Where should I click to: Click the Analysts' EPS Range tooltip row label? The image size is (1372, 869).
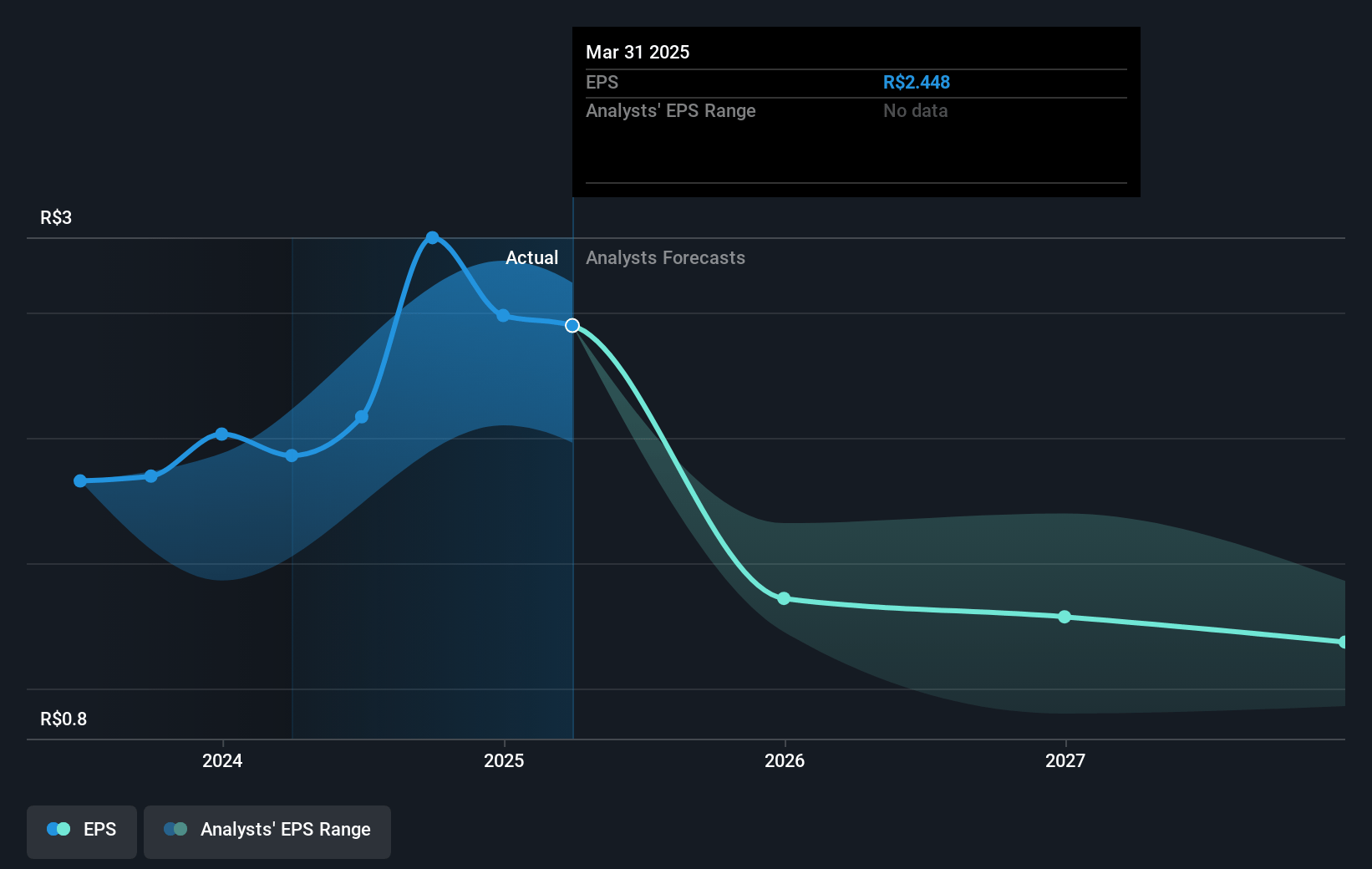[x=670, y=110]
